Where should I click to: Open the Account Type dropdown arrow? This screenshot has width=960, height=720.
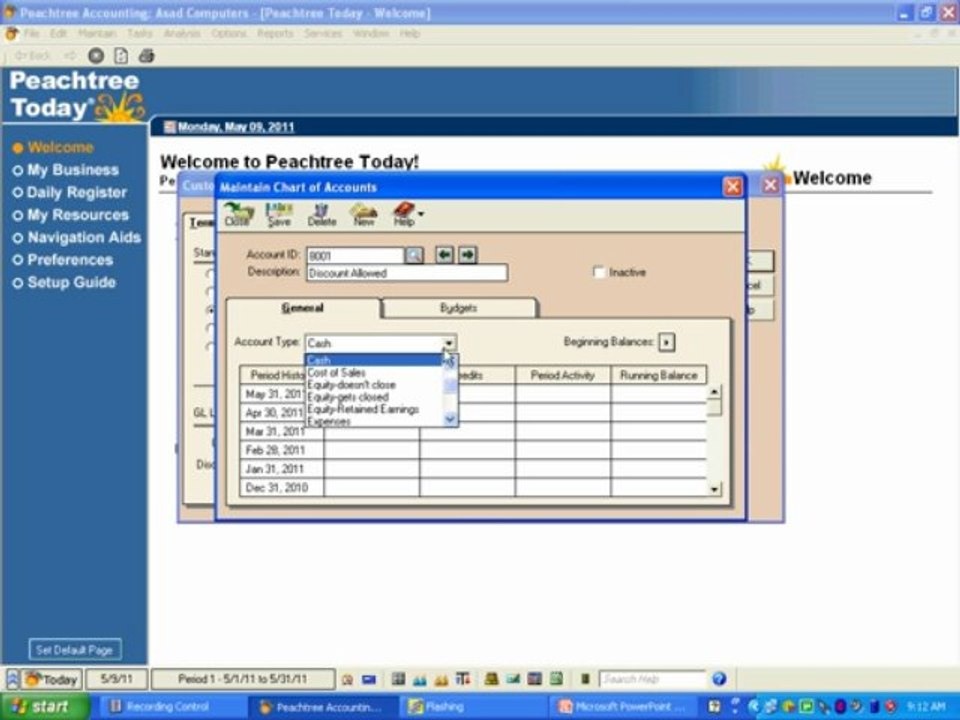click(x=449, y=343)
